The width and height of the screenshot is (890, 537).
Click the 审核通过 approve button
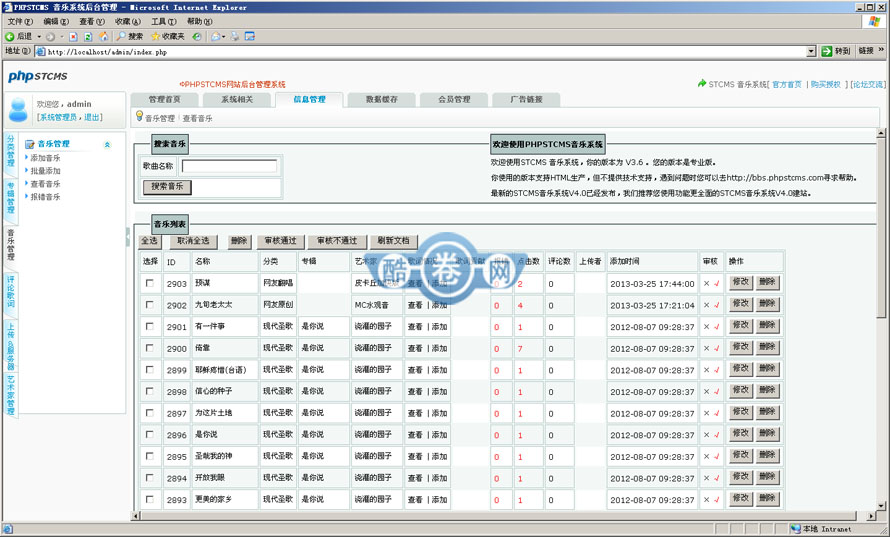pyautogui.click(x=280, y=241)
